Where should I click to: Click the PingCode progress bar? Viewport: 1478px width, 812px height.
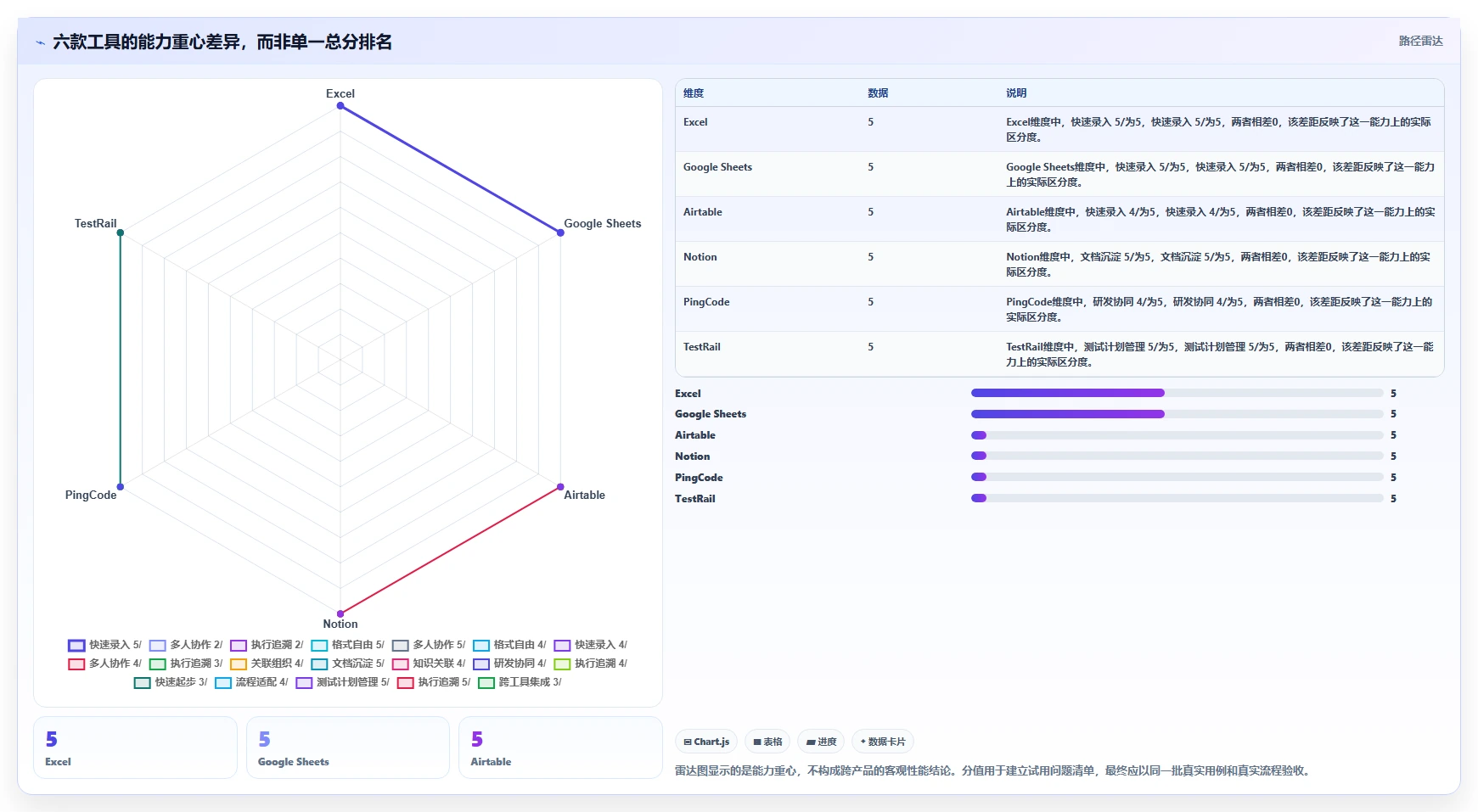point(1177,477)
